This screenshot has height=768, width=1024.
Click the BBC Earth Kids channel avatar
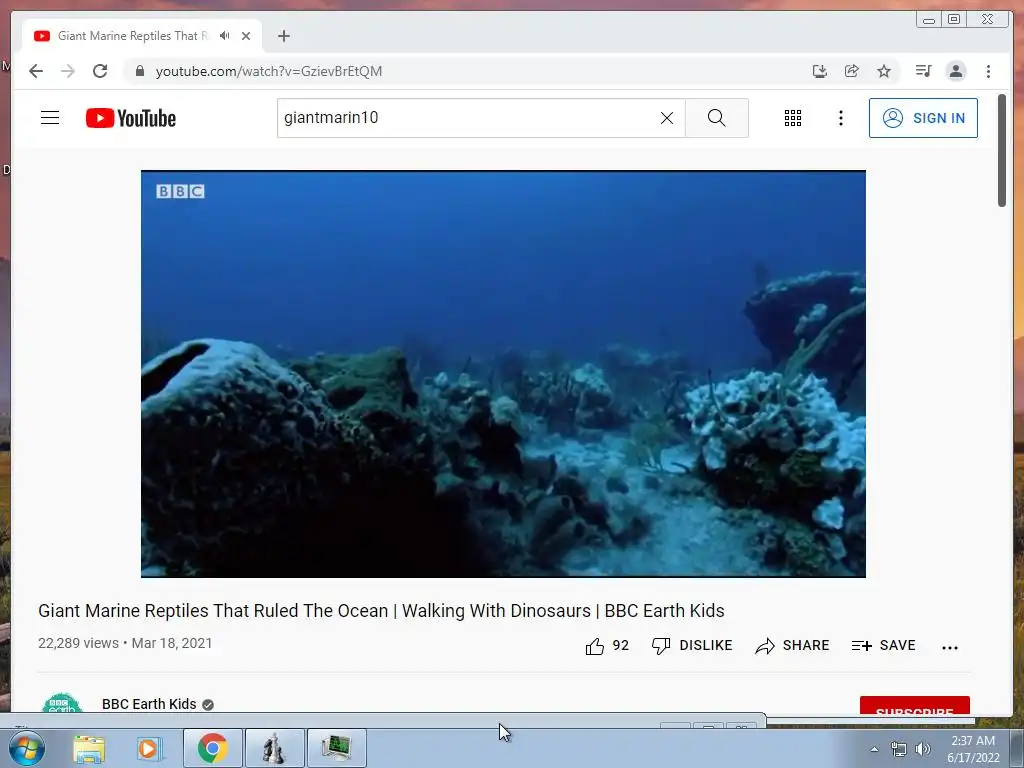tap(62, 703)
